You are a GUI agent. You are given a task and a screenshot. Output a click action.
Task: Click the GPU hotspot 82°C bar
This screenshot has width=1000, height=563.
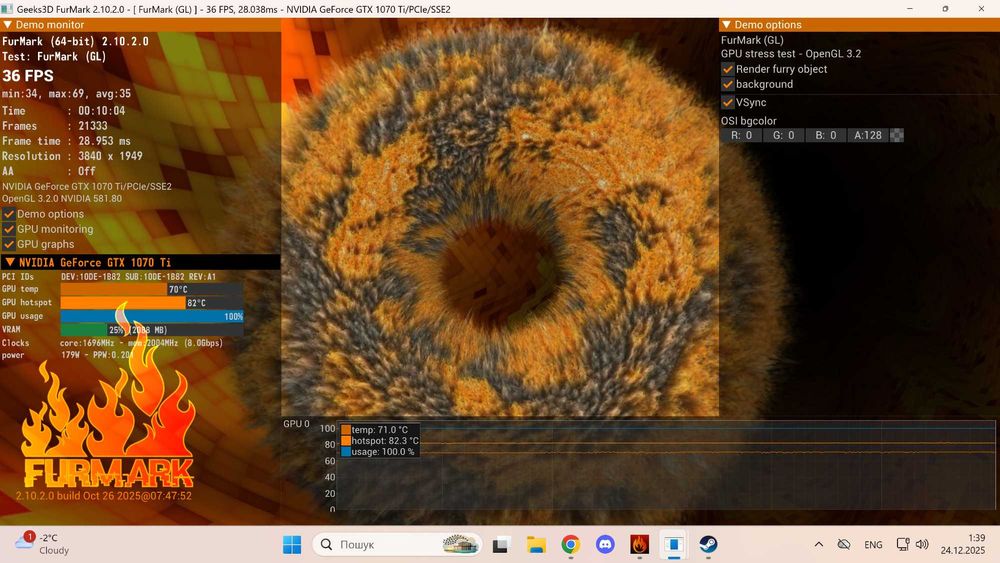(x=152, y=303)
